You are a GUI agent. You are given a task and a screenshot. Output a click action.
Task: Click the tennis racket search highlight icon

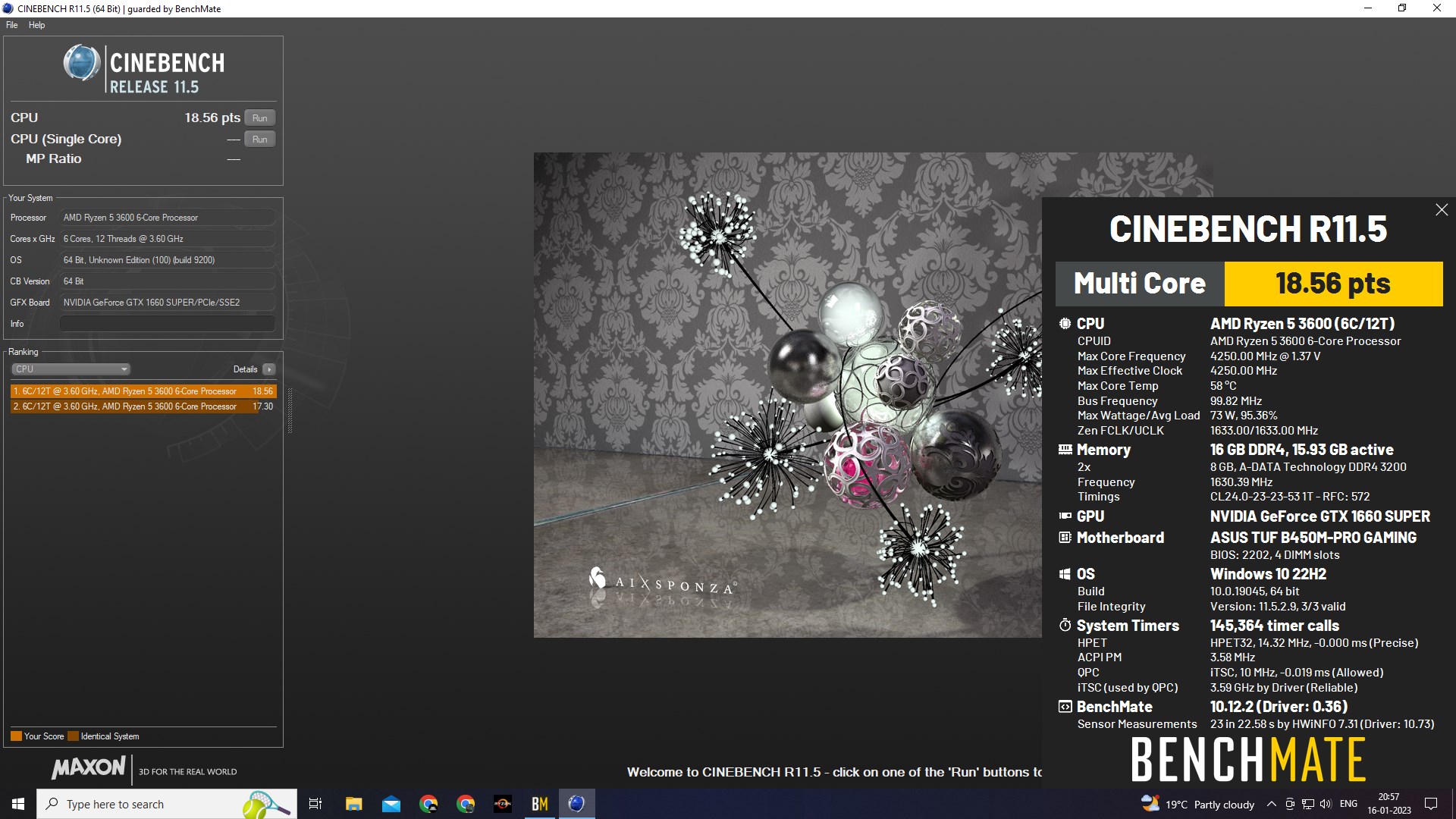tap(268, 804)
